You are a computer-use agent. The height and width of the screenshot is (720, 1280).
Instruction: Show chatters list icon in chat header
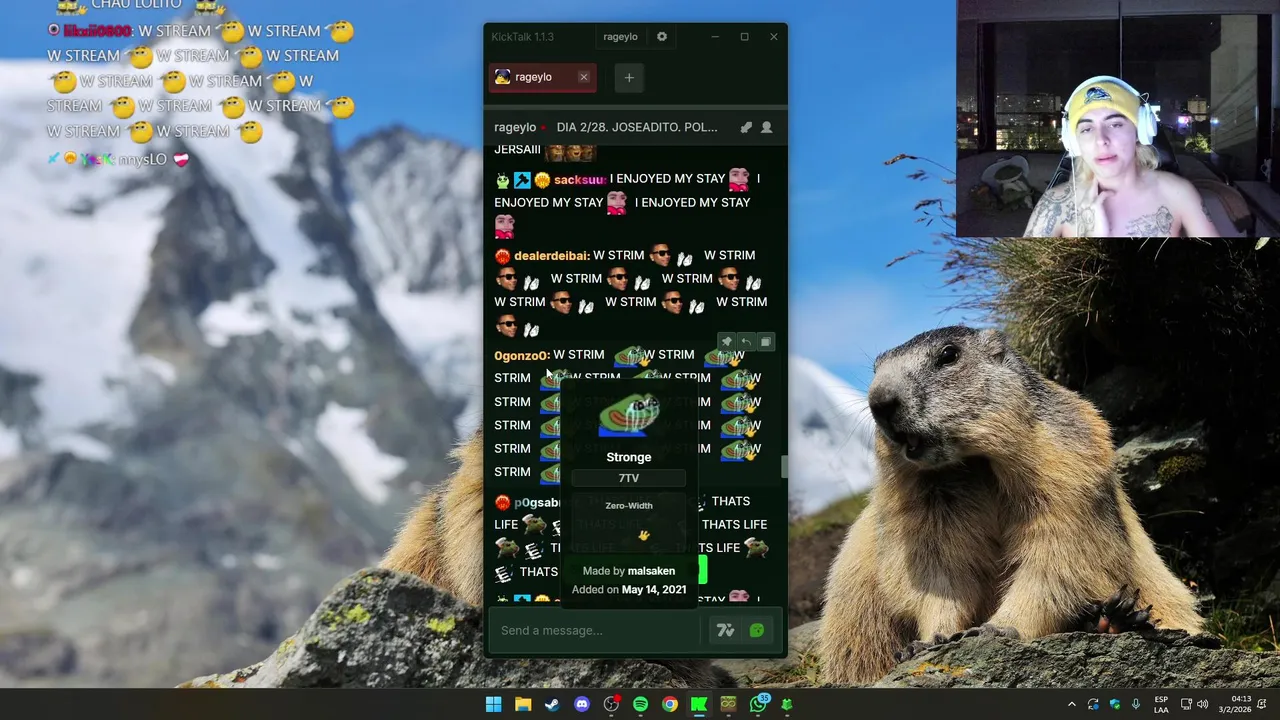[767, 128]
